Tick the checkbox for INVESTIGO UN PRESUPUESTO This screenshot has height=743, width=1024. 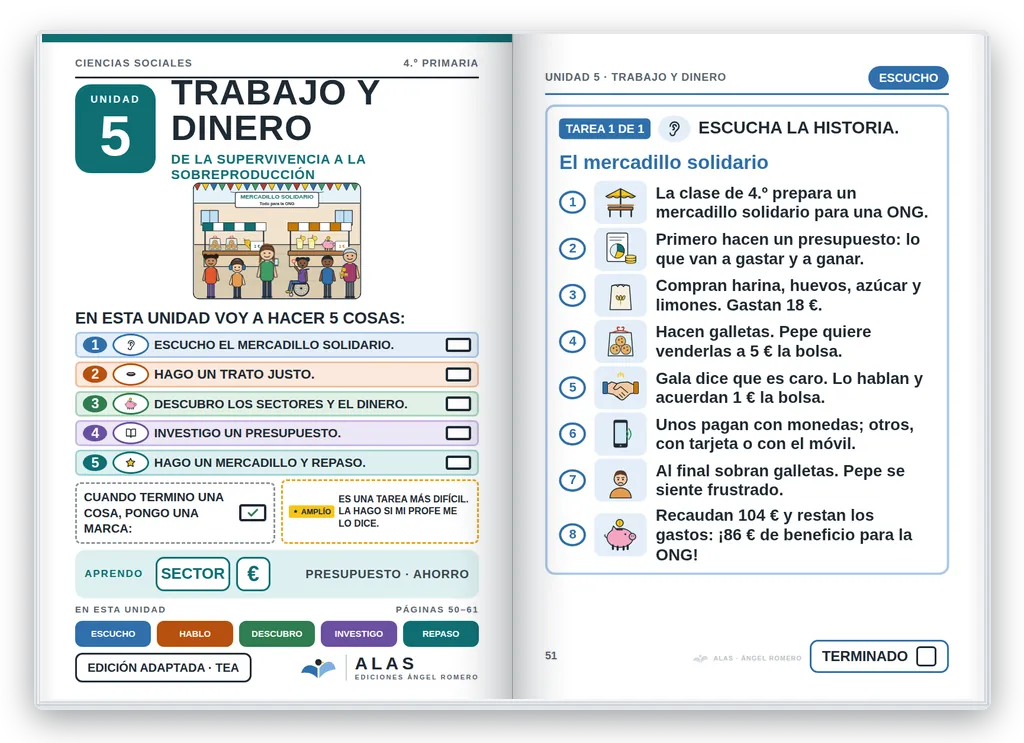(458, 433)
